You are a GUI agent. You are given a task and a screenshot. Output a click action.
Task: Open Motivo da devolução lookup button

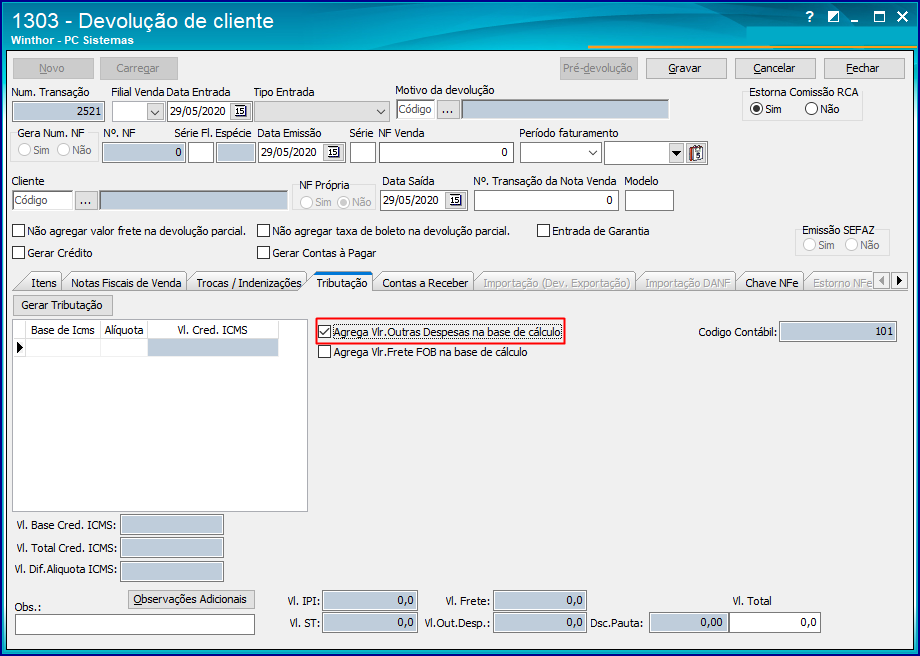[x=448, y=110]
